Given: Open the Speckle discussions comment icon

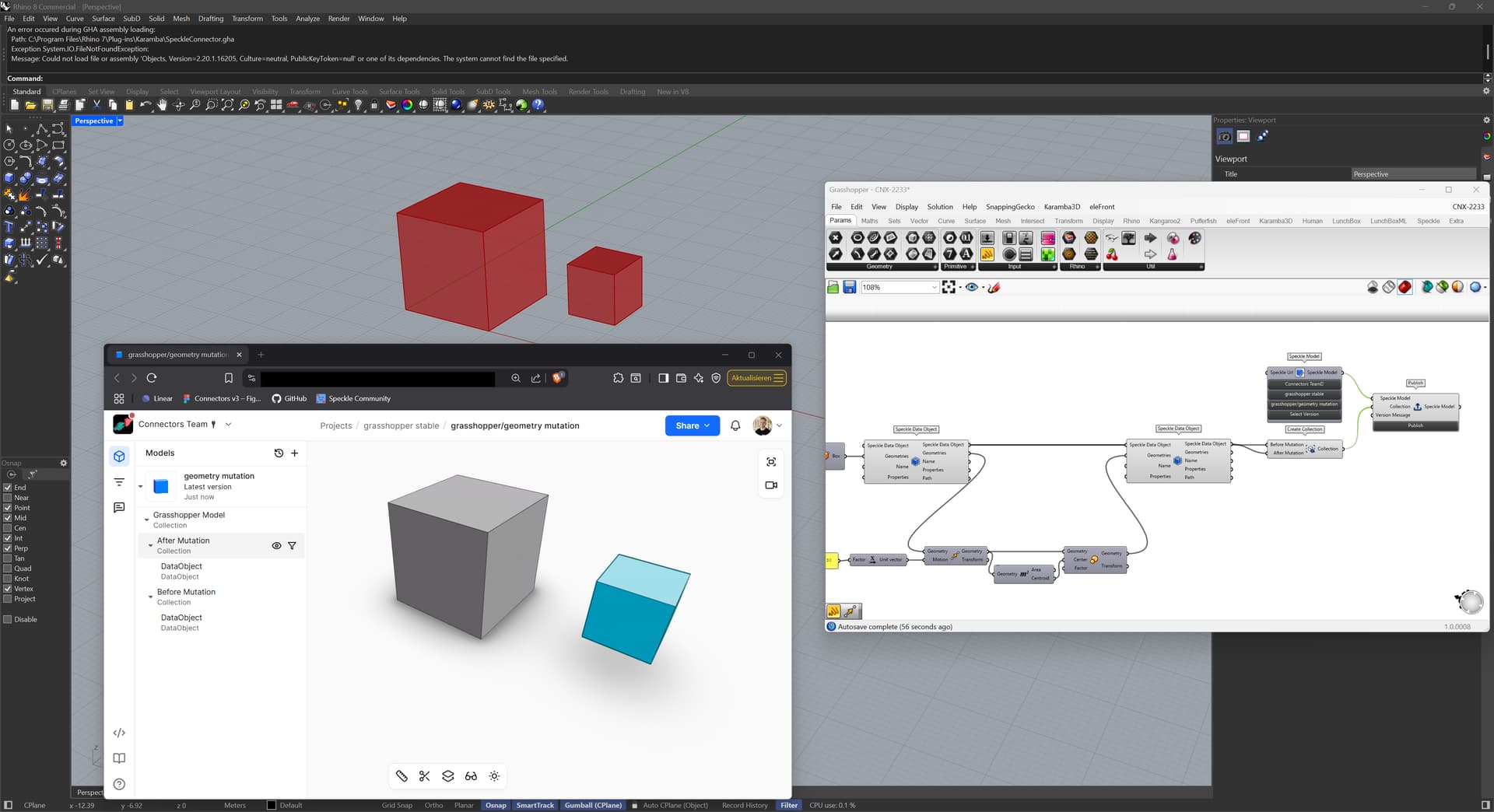Looking at the screenshot, I should click(x=119, y=508).
